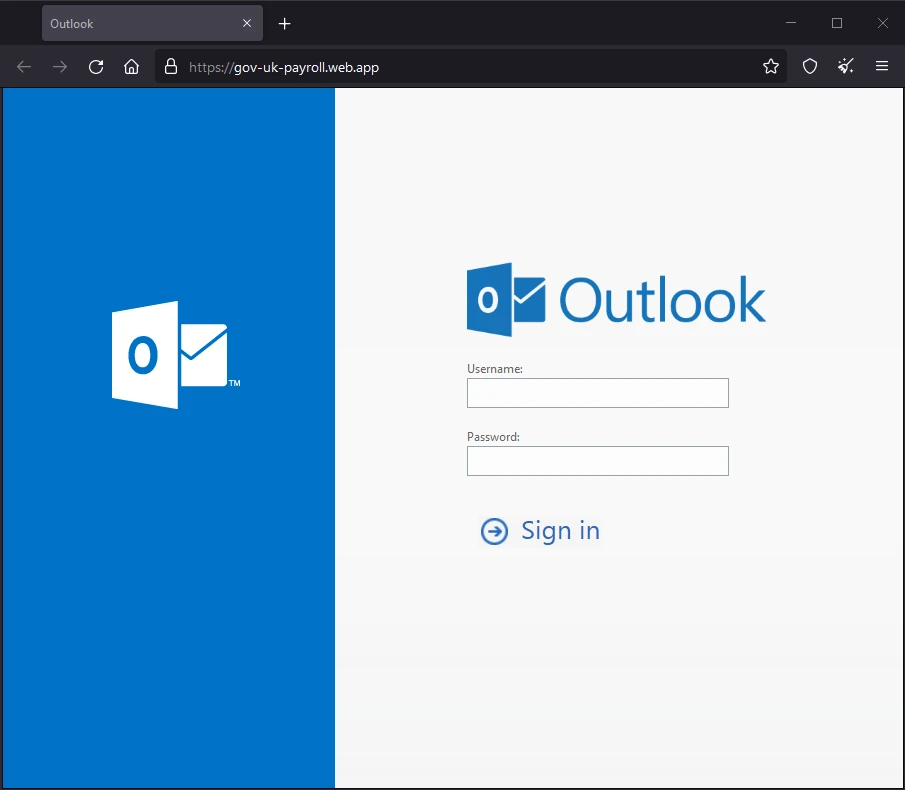Image resolution: width=905 pixels, height=790 pixels.
Task: Click the forward navigation arrow
Action: [x=59, y=66]
